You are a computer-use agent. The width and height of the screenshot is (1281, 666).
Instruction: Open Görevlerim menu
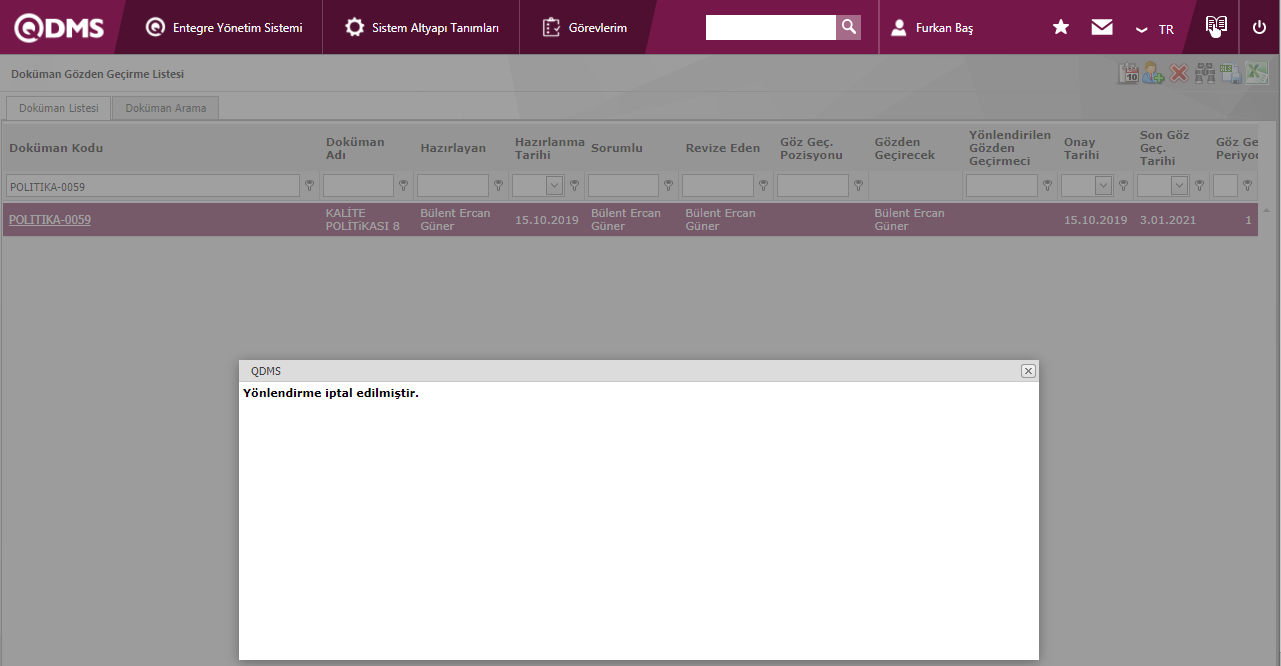[585, 28]
